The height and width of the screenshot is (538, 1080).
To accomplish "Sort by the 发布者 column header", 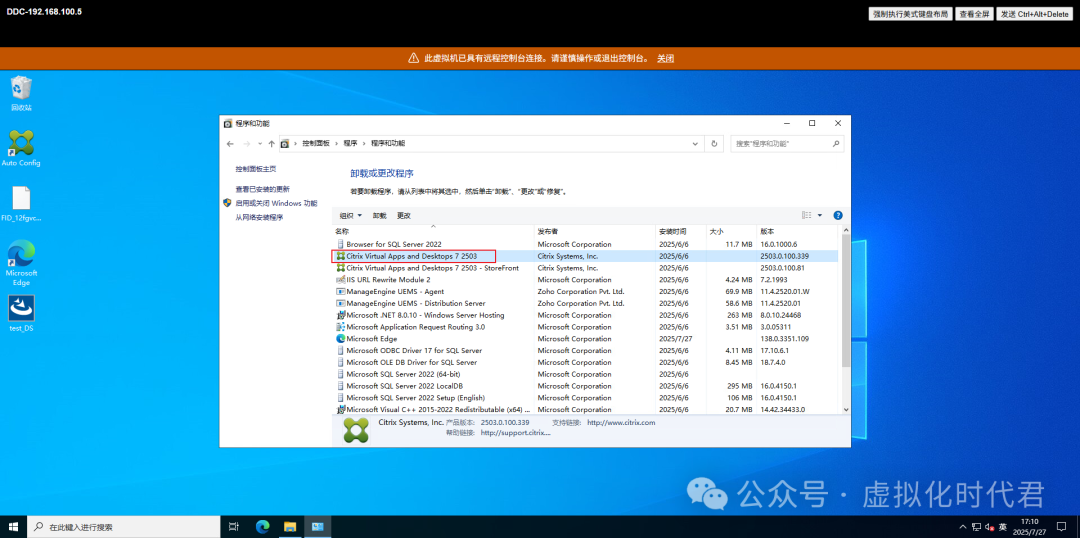I will click(595, 231).
